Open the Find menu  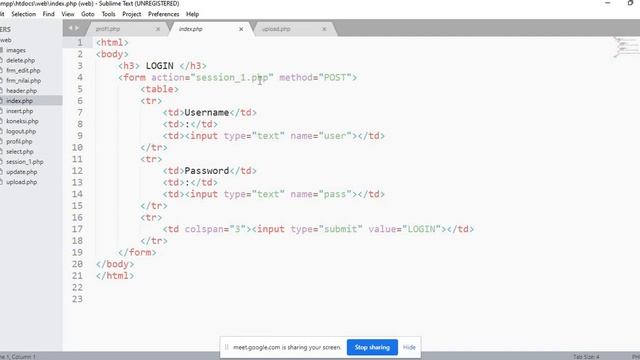pyautogui.click(x=49, y=14)
